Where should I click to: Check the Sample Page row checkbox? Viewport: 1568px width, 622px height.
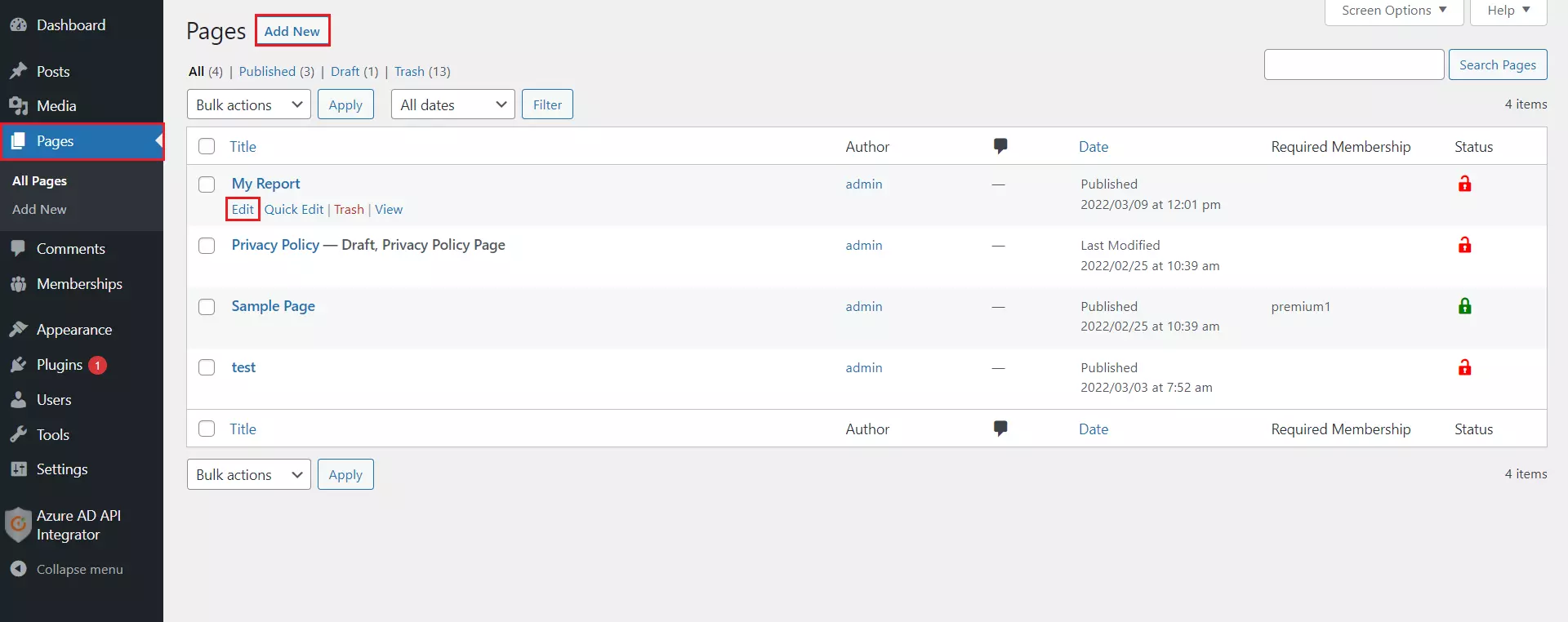[207, 307]
